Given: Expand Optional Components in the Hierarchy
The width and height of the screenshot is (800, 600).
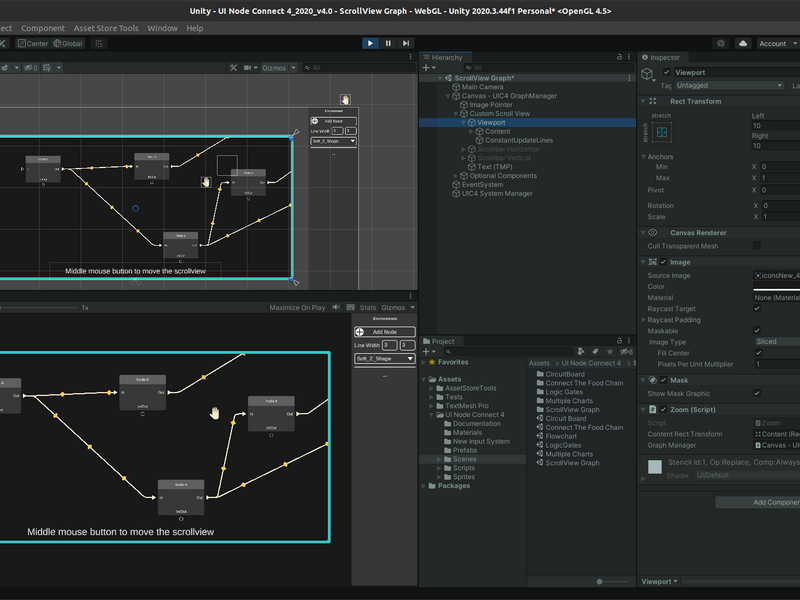Looking at the screenshot, I should pyautogui.click(x=456, y=176).
